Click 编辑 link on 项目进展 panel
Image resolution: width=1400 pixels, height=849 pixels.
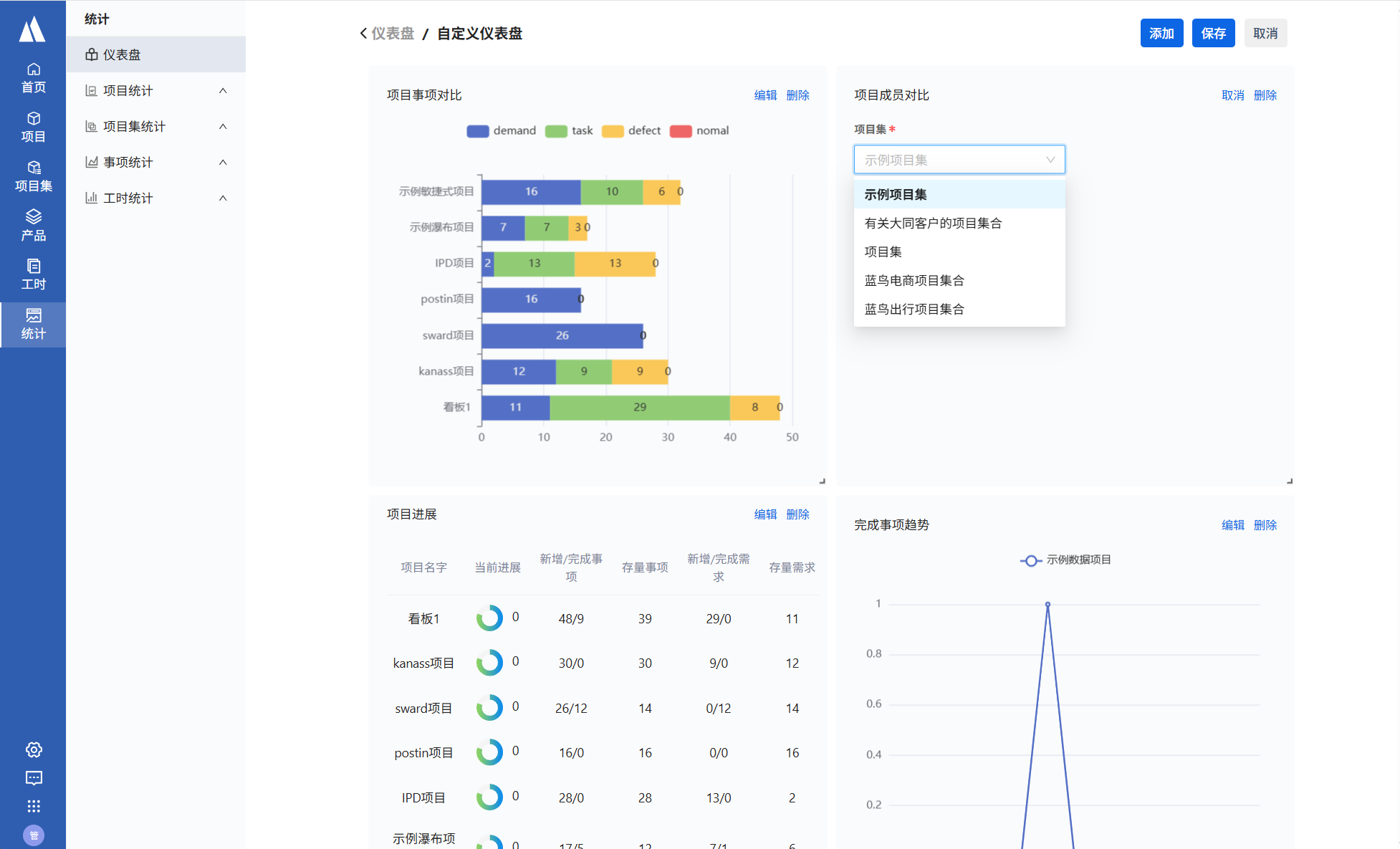pyautogui.click(x=765, y=514)
